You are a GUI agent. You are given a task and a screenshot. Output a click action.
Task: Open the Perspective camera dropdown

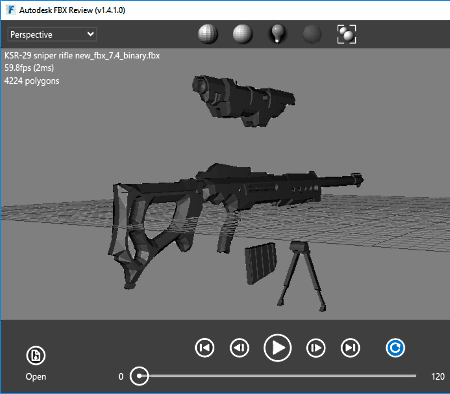52,34
